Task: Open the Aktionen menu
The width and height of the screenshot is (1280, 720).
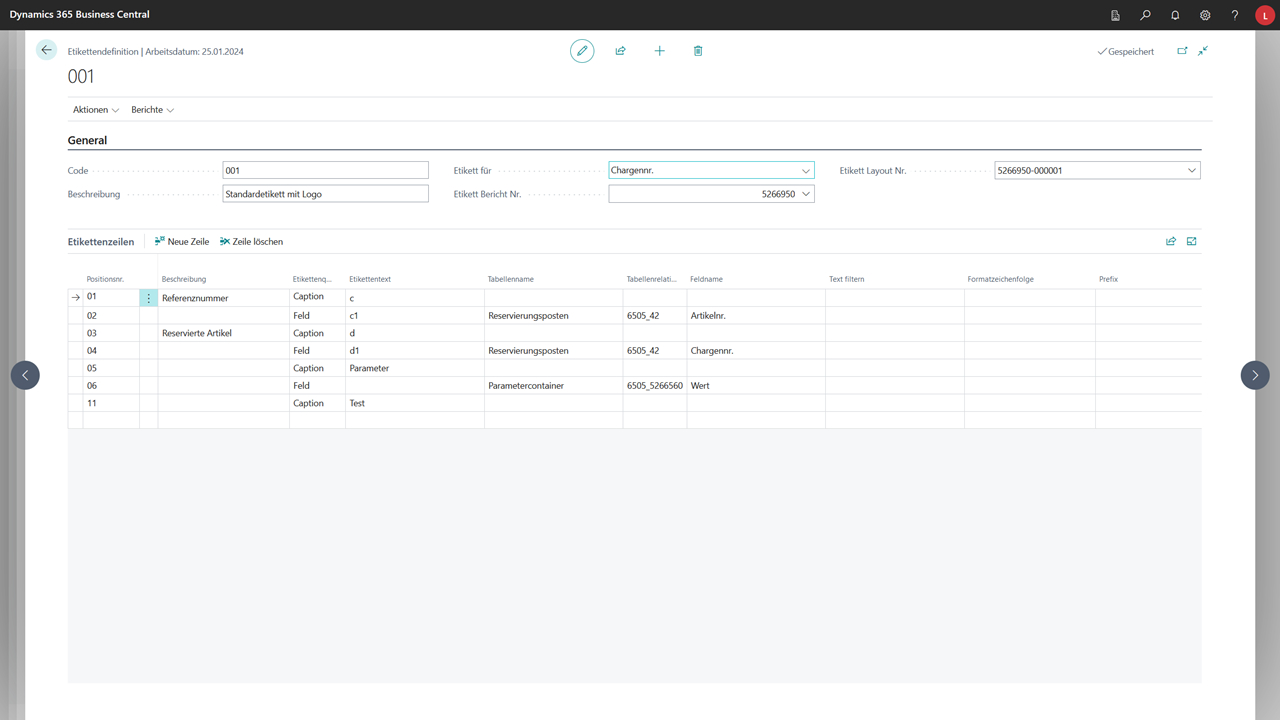Action: tap(96, 110)
